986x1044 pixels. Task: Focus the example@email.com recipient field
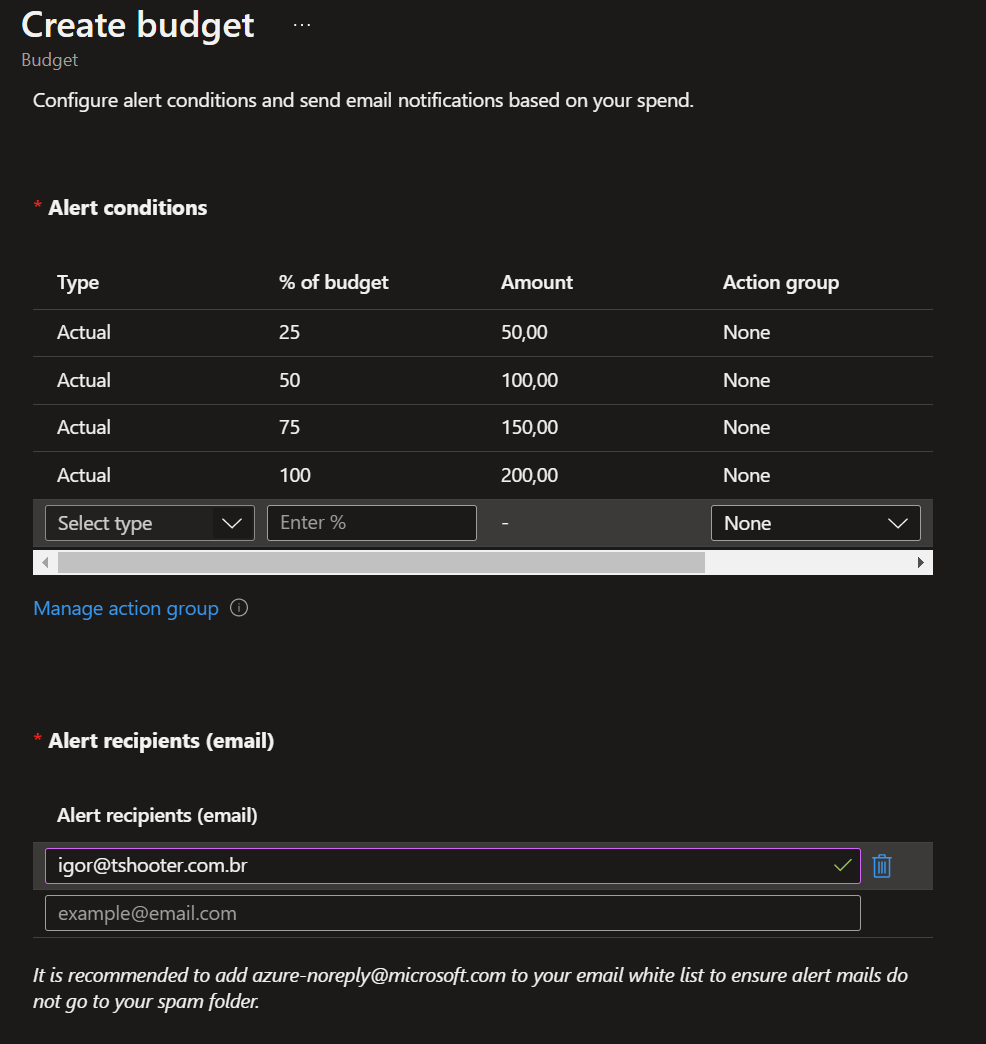pyautogui.click(x=453, y=914)
